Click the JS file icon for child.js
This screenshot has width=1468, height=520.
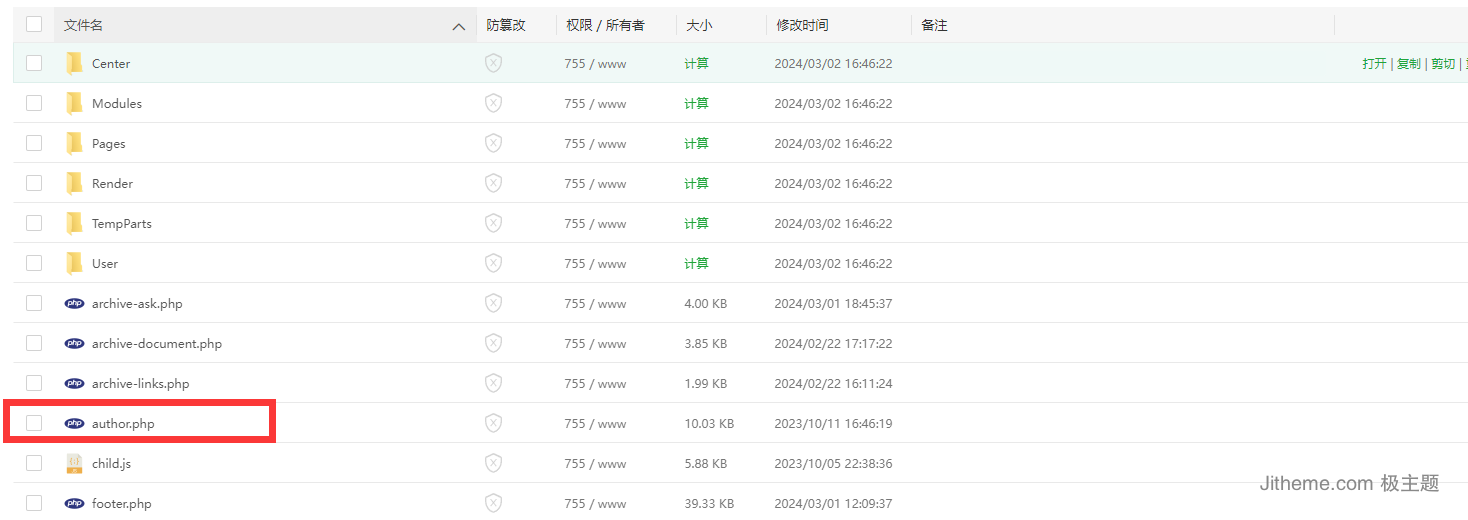[x=74, y=463]
